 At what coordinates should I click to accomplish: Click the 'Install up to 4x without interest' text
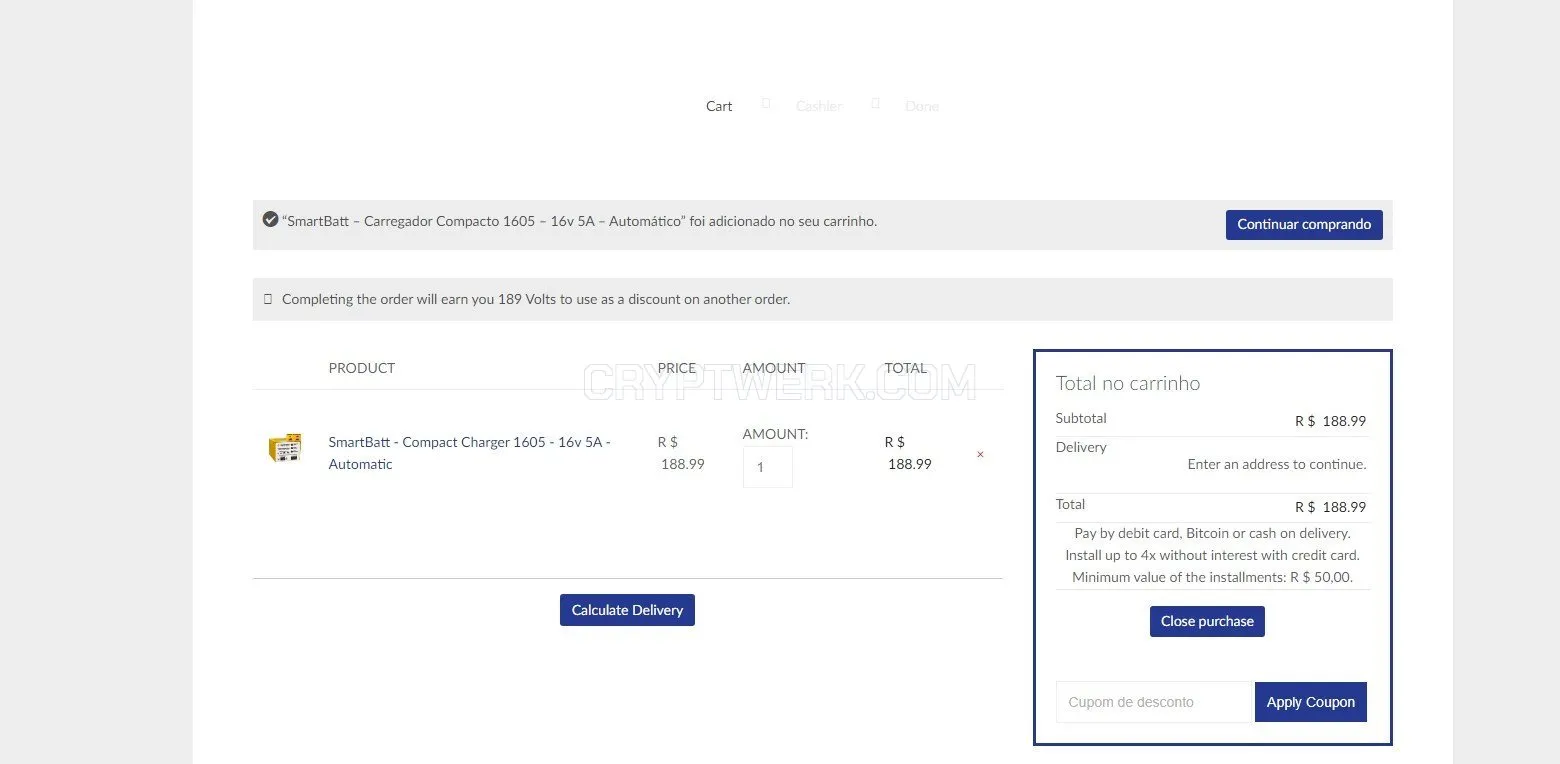(x=1212, y=555)
